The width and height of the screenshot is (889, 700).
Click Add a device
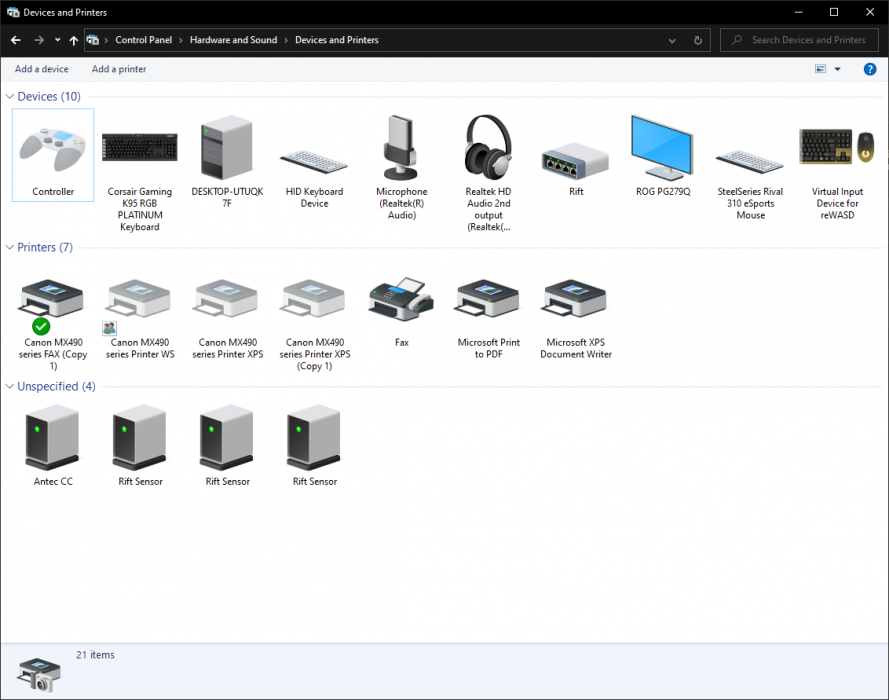coord(41,69)
